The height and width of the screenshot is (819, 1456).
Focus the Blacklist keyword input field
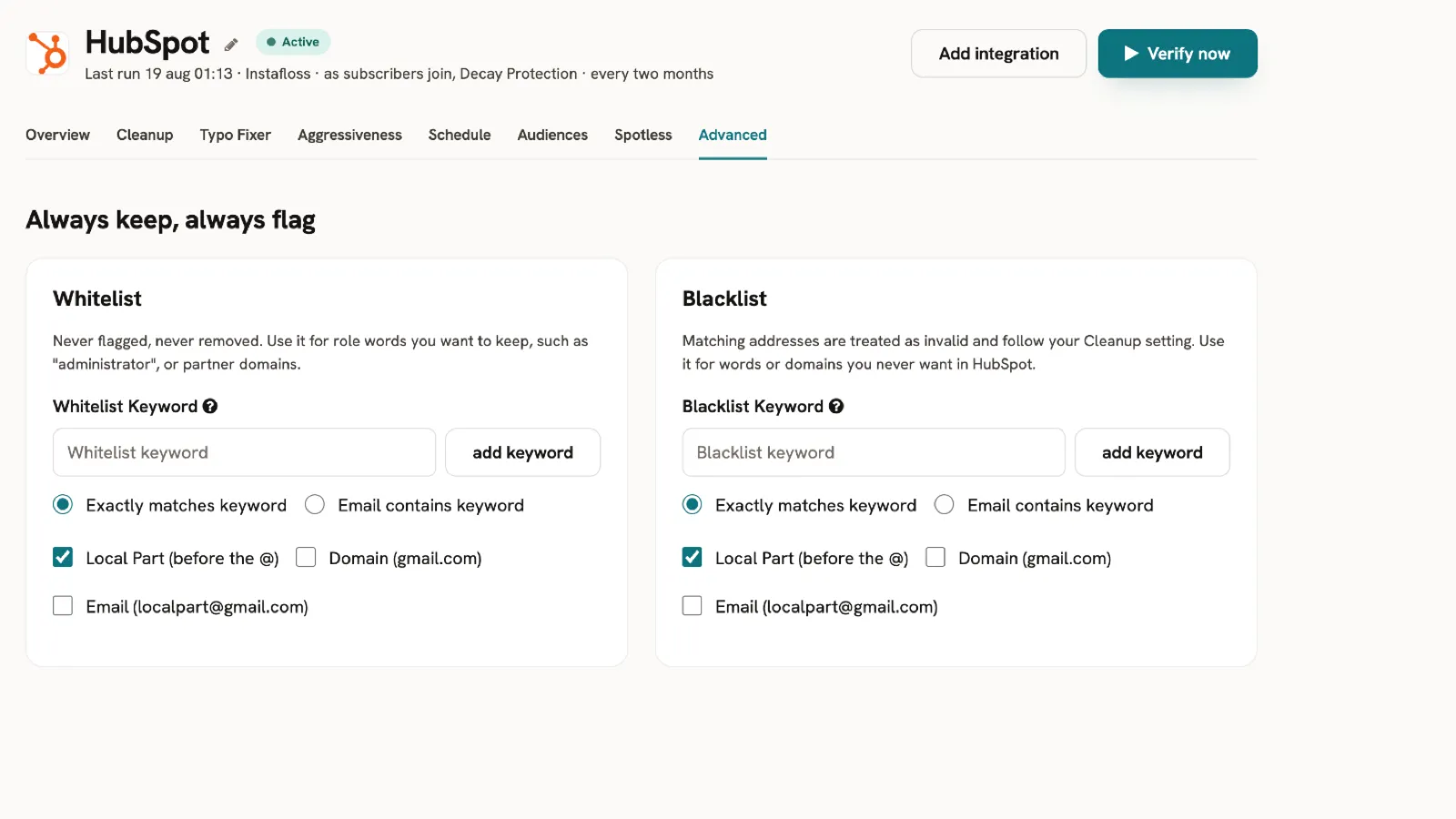click(874, 452)
